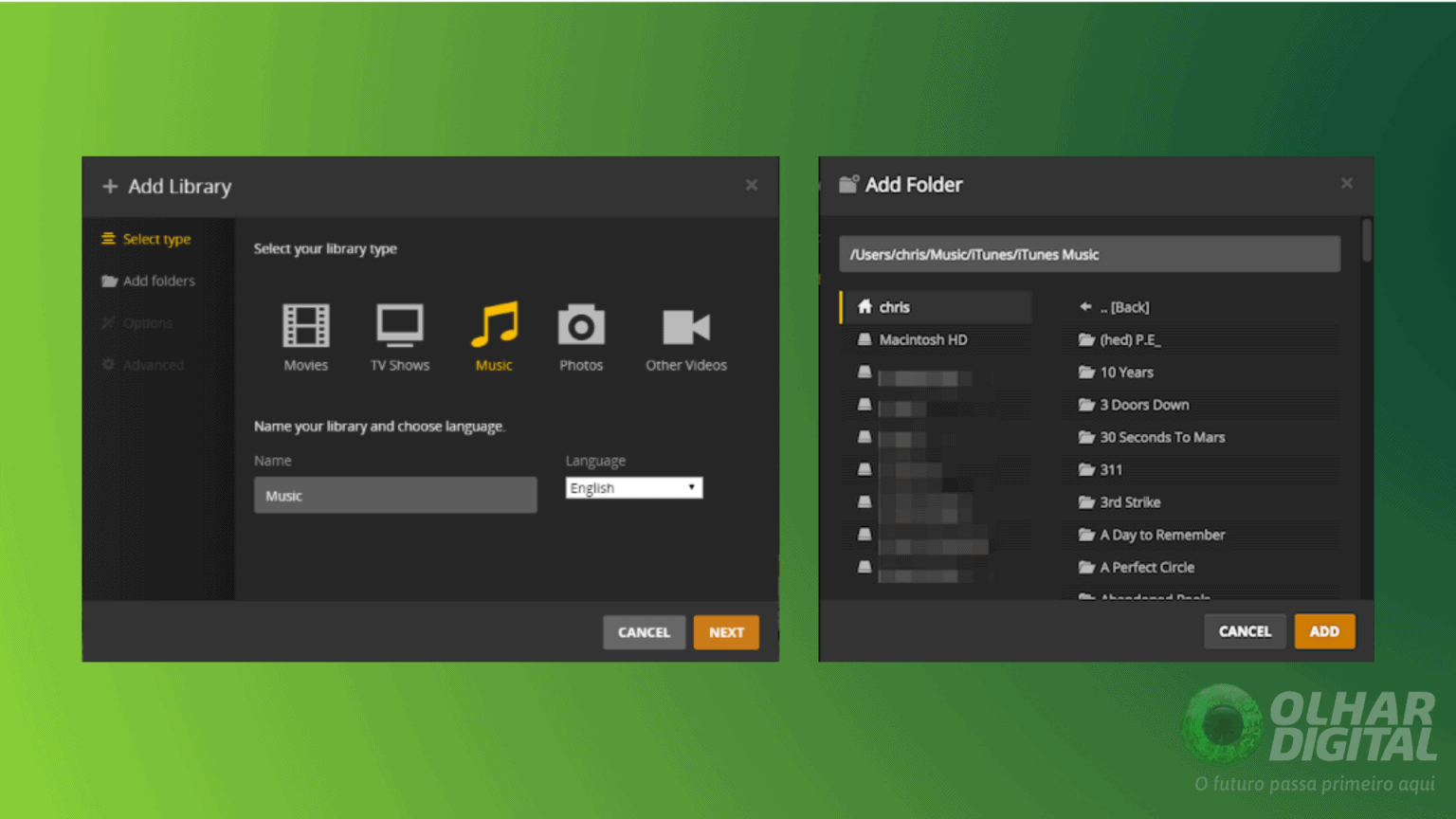Click the library Name input field
The image size is (1456, 819).
tap(395, 495)
